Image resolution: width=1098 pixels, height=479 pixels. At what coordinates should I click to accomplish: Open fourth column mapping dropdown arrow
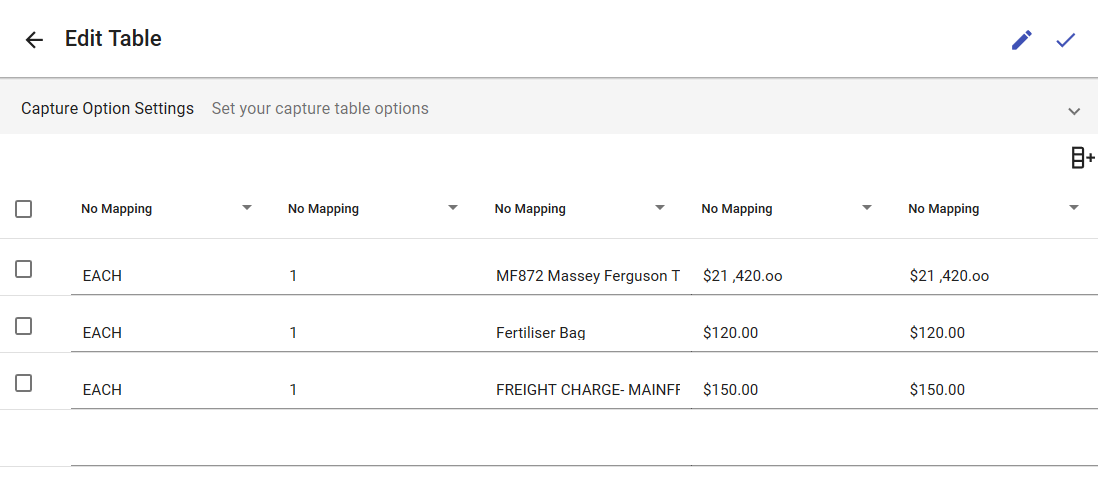click(x=867, y=208)
